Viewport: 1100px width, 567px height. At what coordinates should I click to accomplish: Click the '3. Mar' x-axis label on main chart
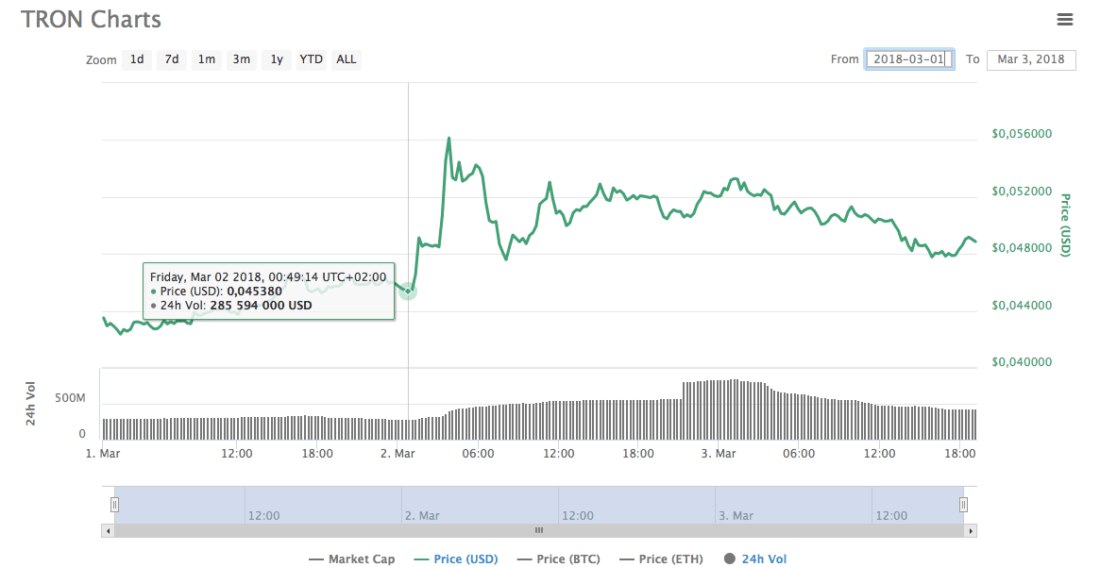718,454
